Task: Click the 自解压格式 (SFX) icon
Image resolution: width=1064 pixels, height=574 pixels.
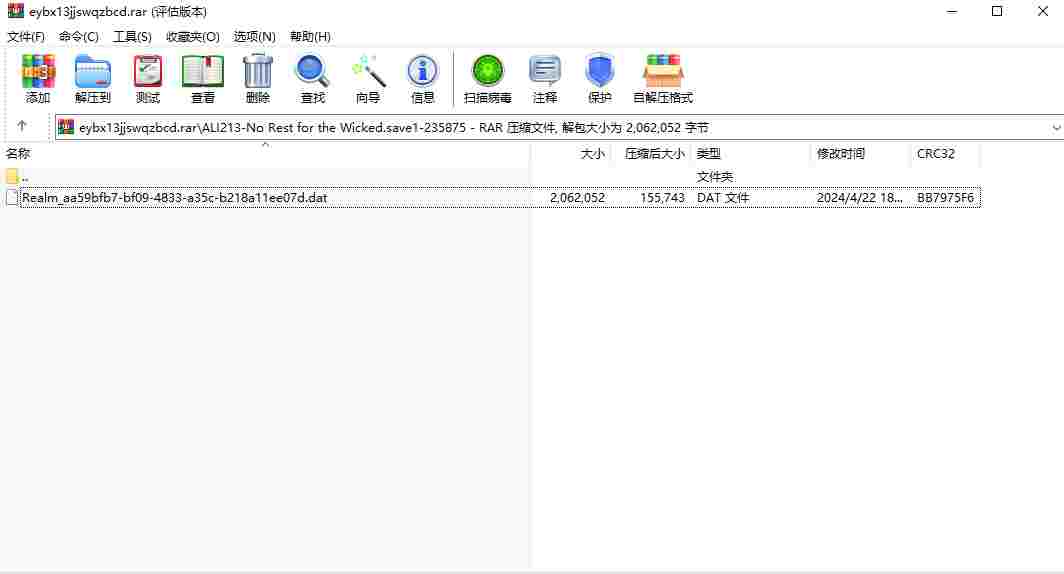Action: [x=663, y=79]
